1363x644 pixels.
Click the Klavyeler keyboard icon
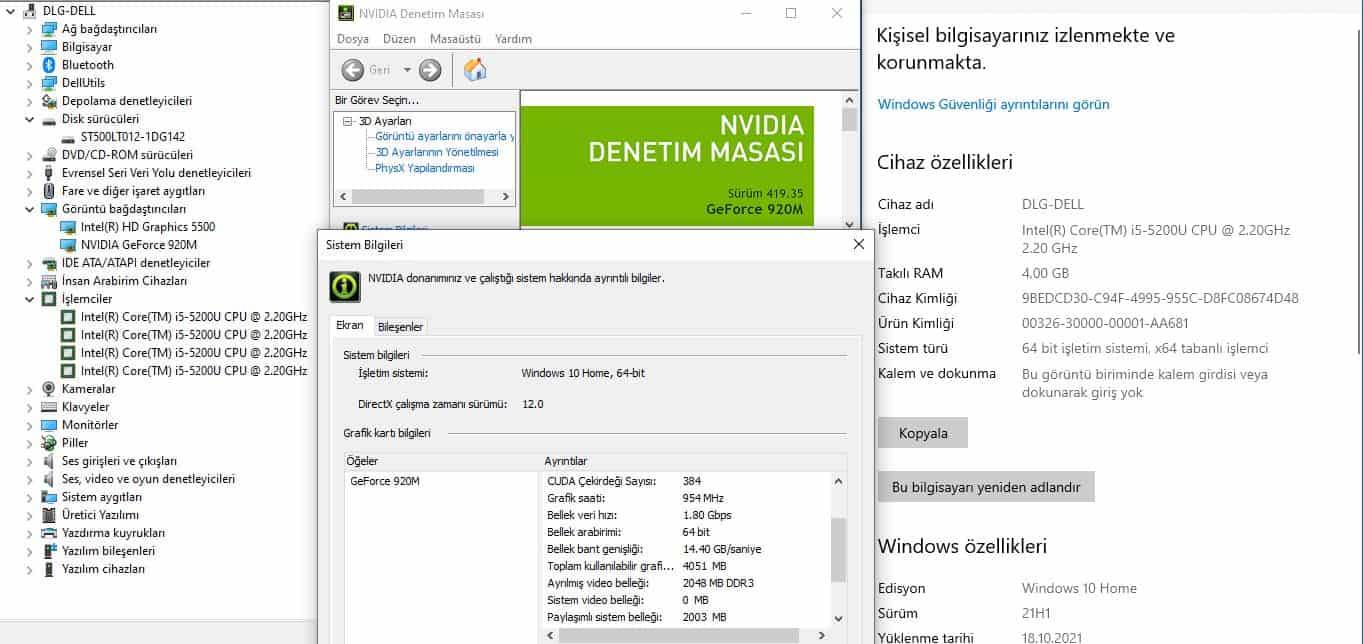(x=49, y=407)
